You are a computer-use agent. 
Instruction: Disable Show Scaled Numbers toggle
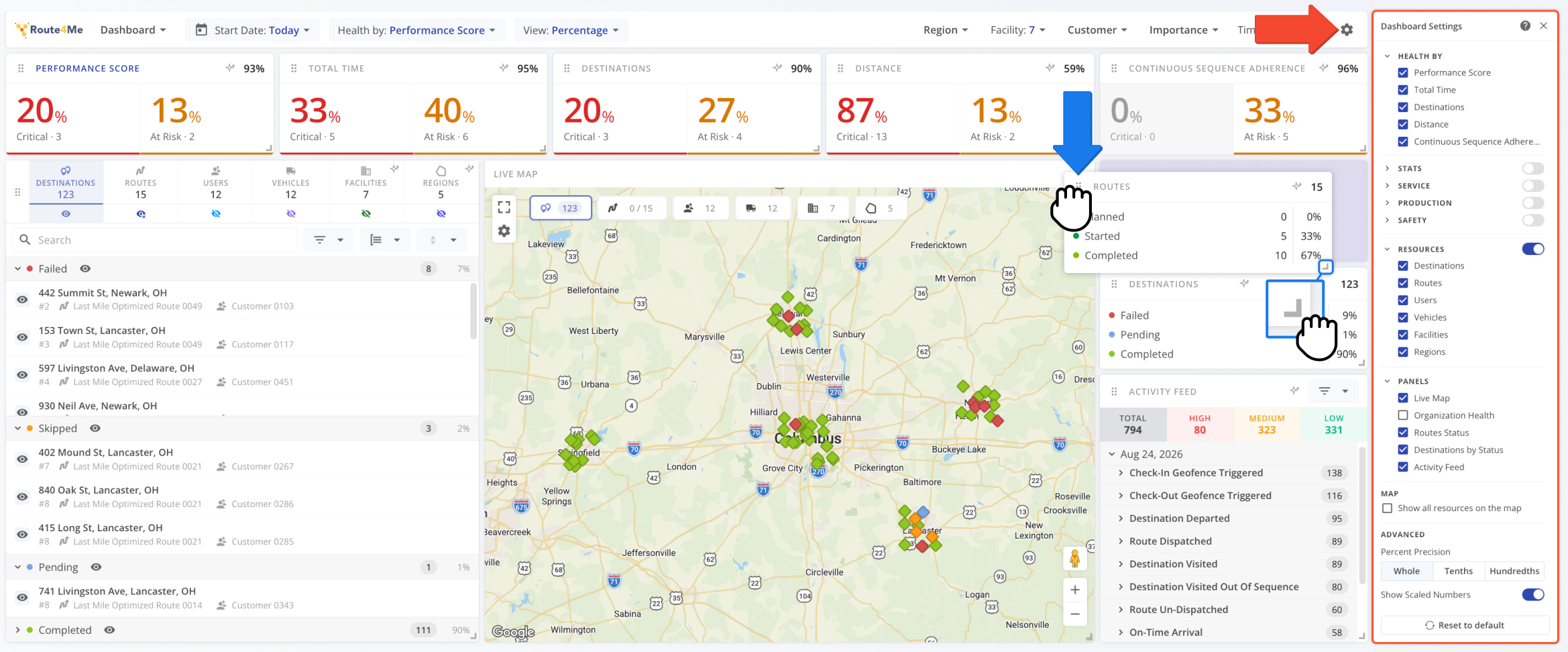1533,594
